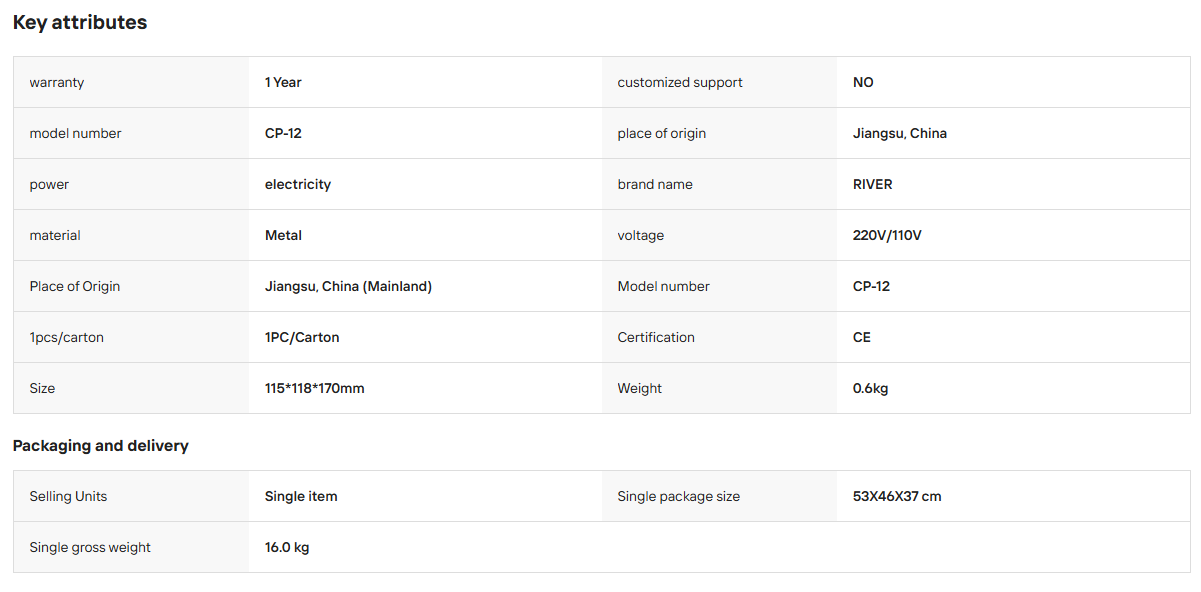Click the Packaging and delivery heading
The image size is (1201, 592).
(101, 445)
